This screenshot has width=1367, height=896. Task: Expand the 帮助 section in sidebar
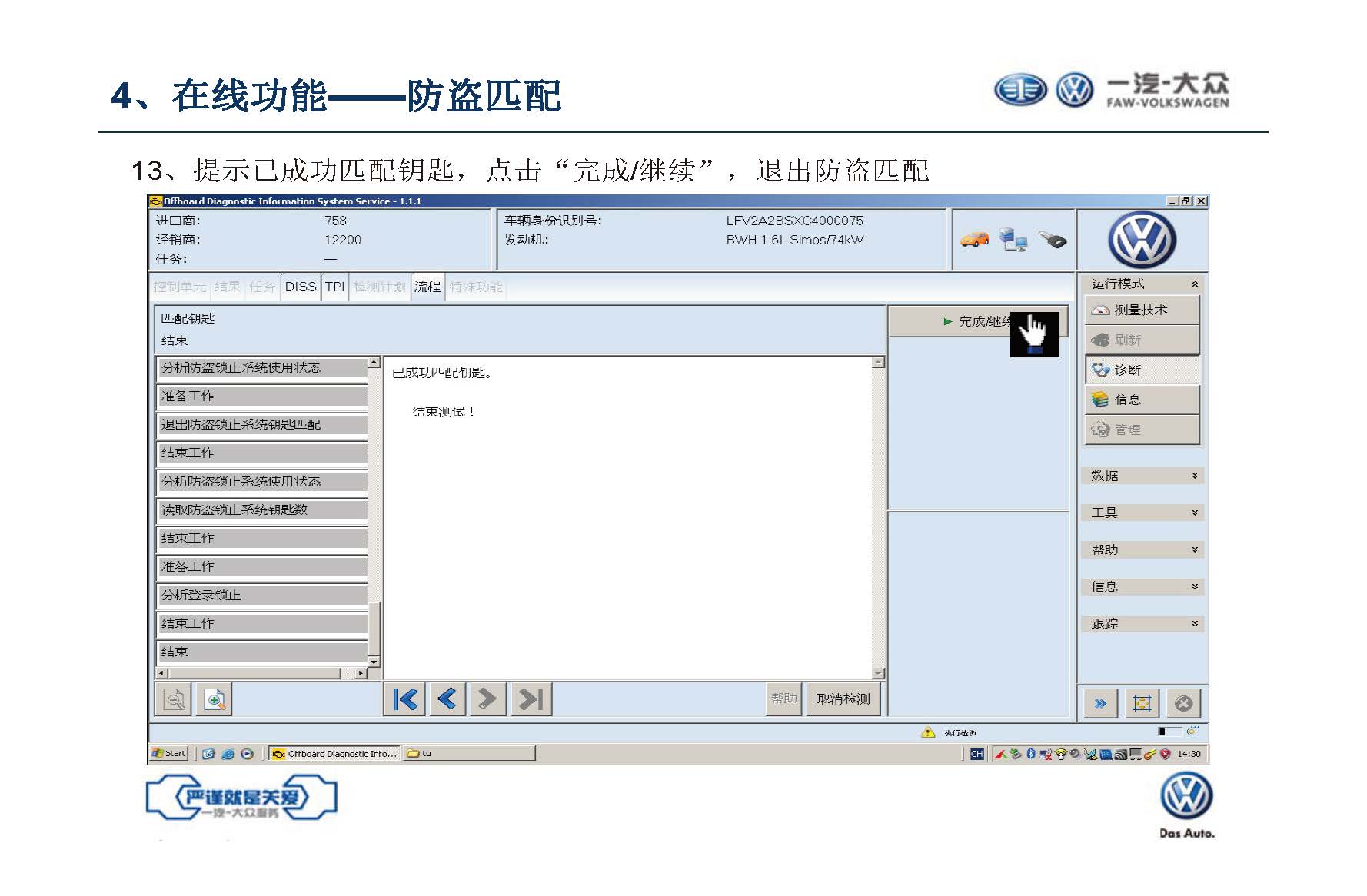[1142, 549]
